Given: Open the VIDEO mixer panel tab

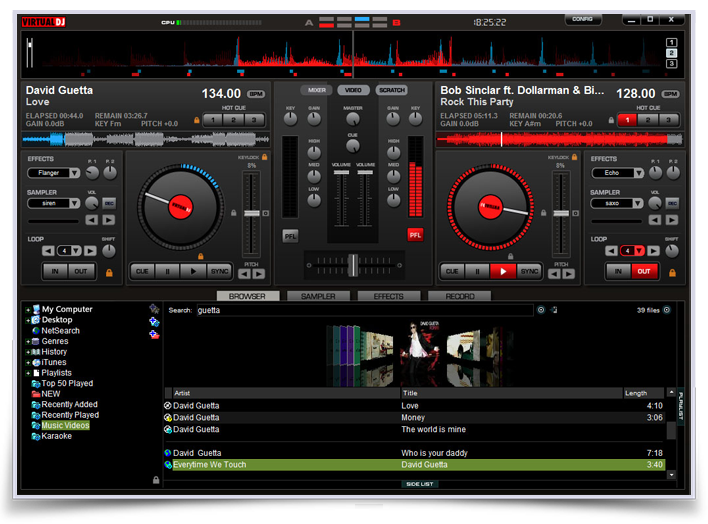Looking at the screenshot, I should (x=354, y=90).
